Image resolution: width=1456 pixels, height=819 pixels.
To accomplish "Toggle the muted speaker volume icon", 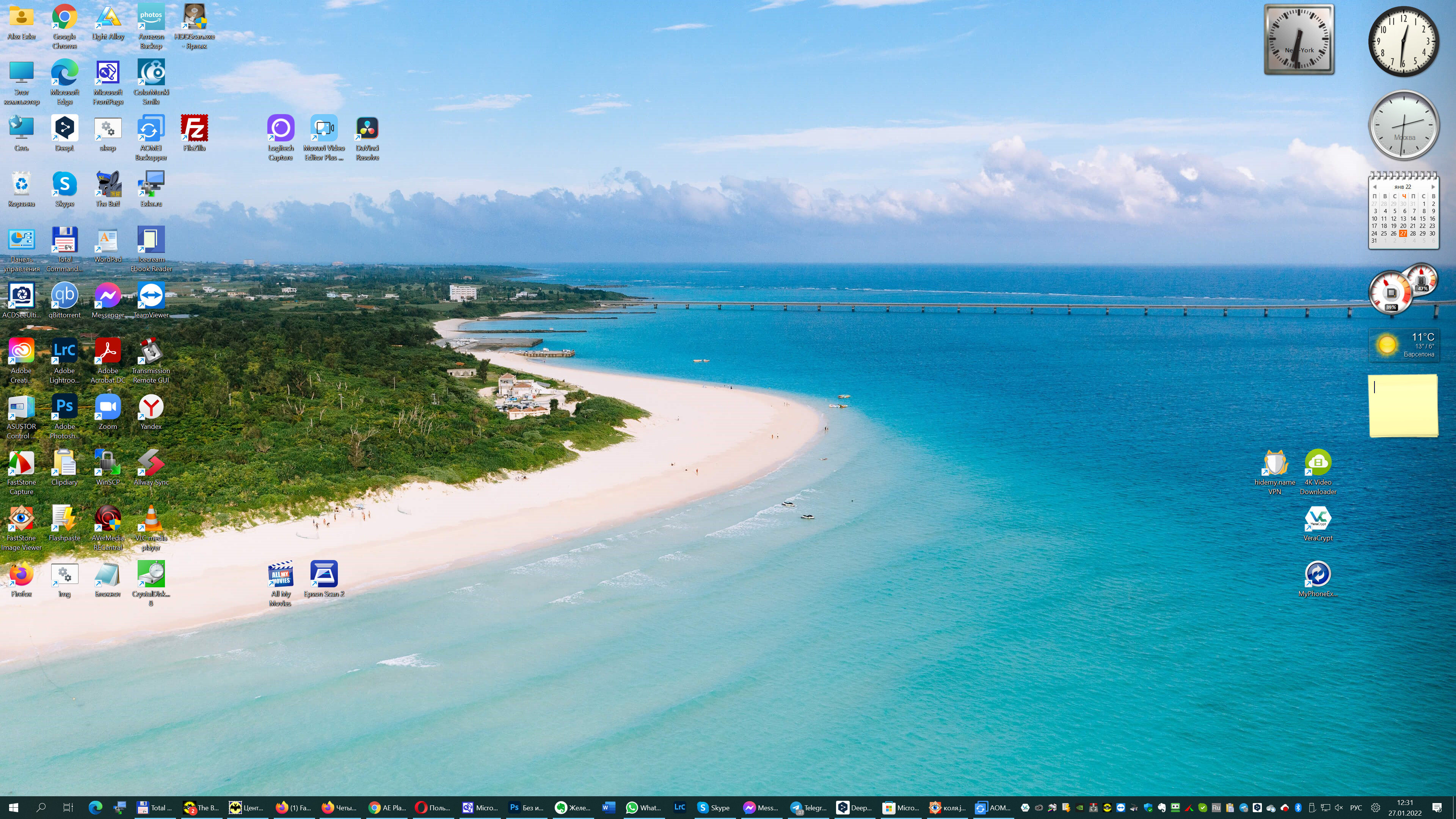I will click(x=1338, y=808).
